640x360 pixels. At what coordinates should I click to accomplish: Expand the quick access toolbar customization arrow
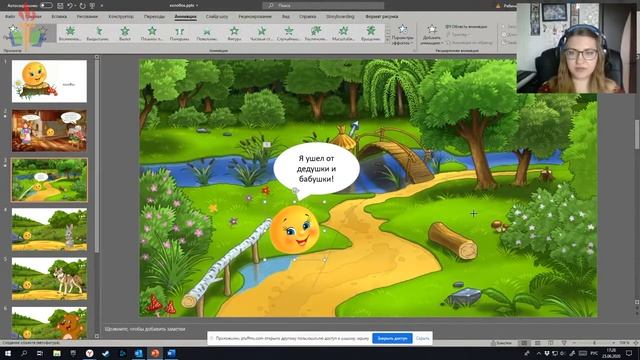(x=102, y=6)
